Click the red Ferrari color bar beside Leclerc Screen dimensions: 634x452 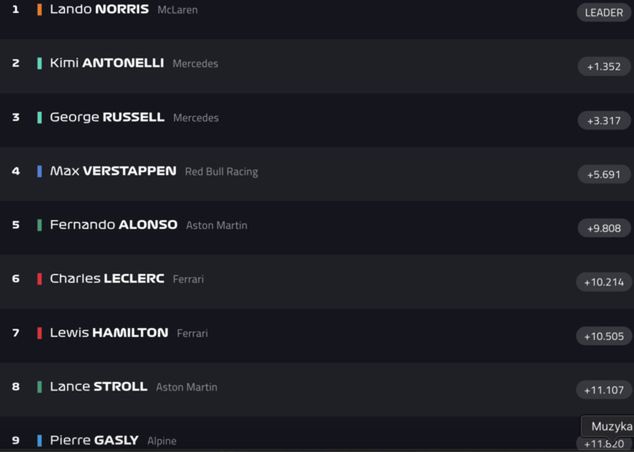point(39,279)
